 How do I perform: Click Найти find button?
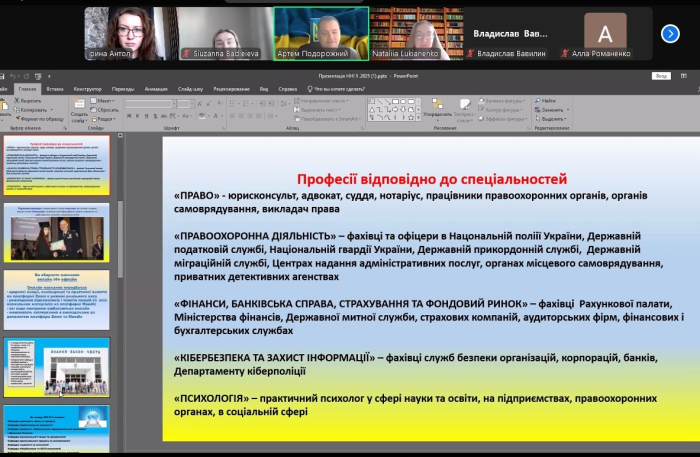tap(545, 101)
